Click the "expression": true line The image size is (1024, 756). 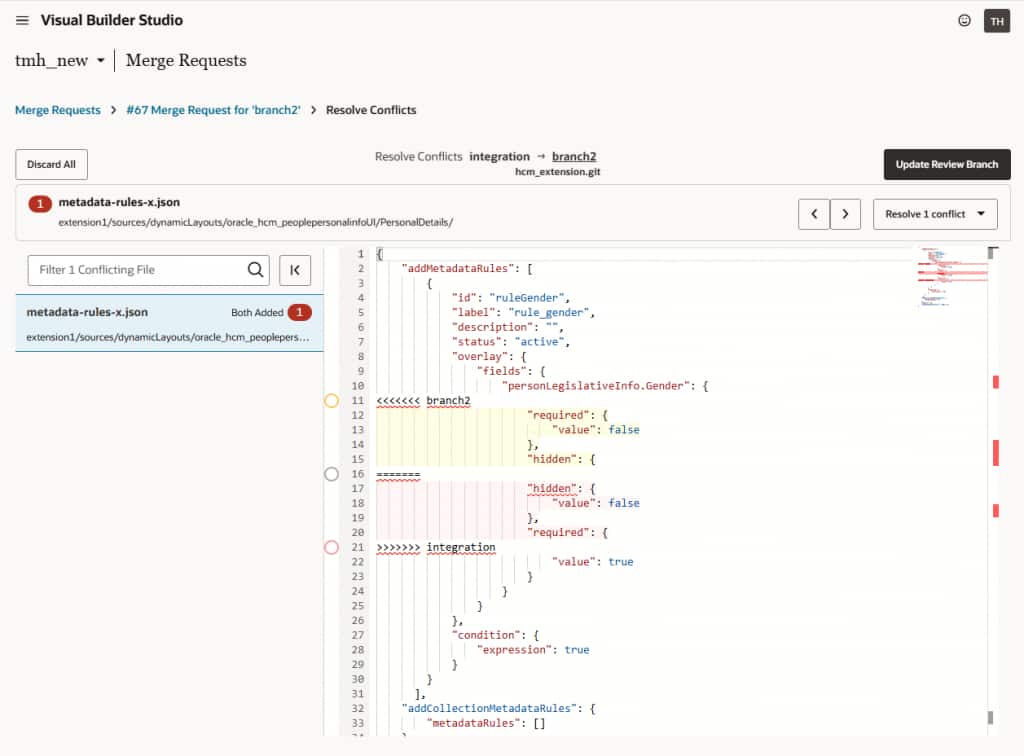point(533,650)
